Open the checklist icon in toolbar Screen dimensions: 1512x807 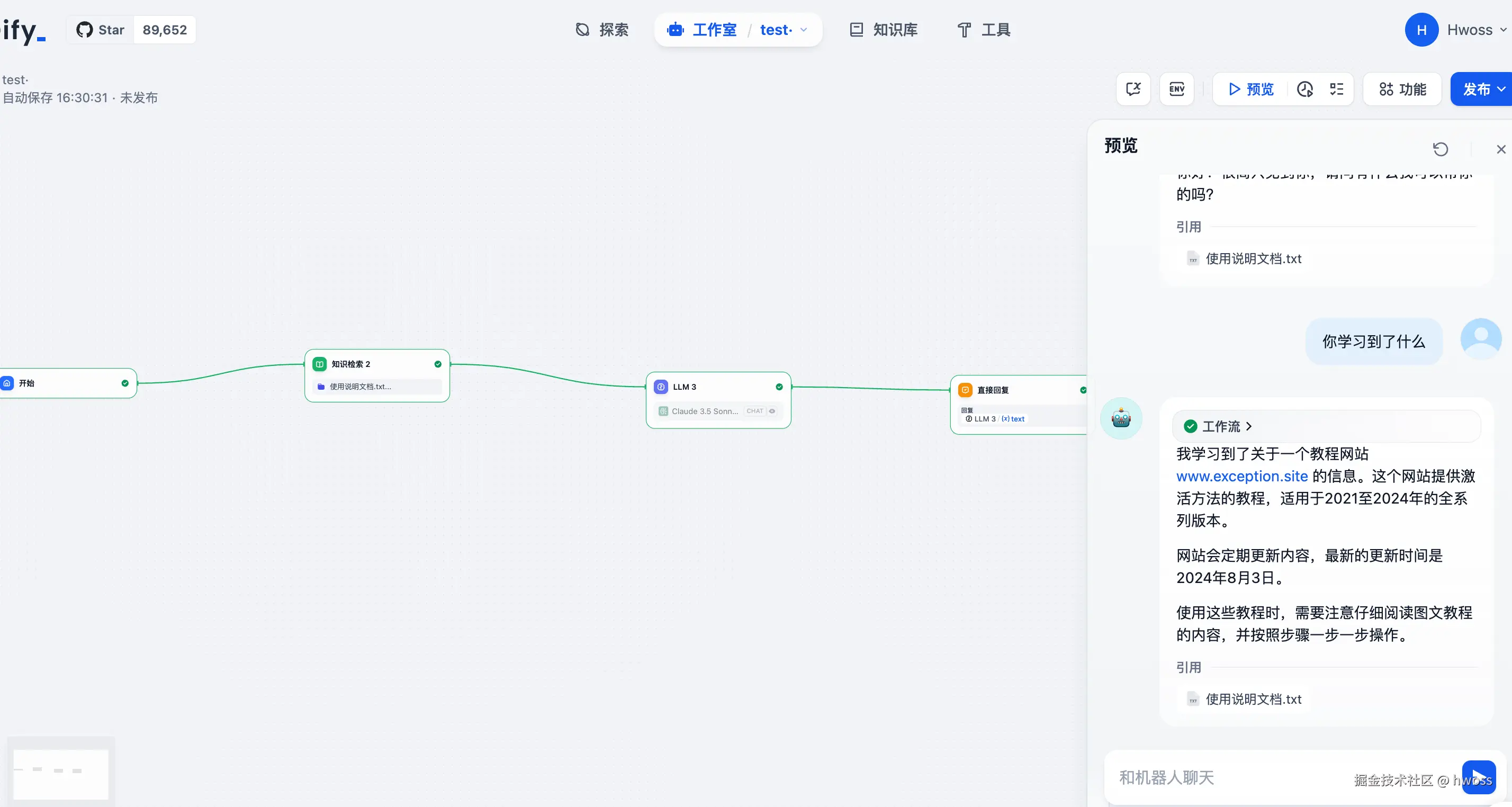coord(1336,89)
